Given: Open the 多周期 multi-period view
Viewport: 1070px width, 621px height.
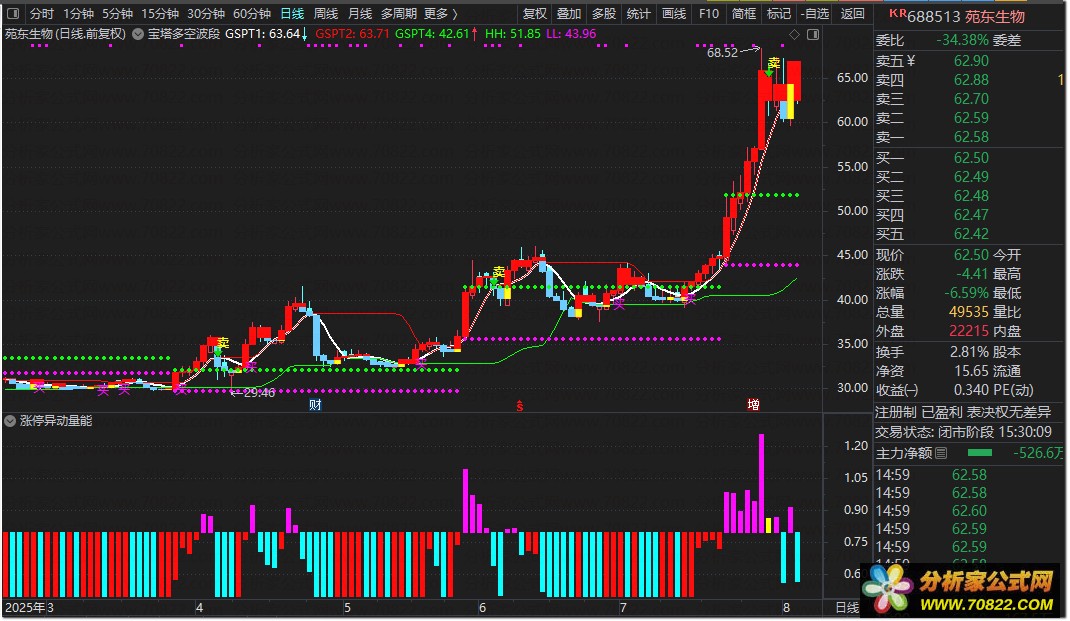Looking at the screenshot, I should click(x=399, y=14).
